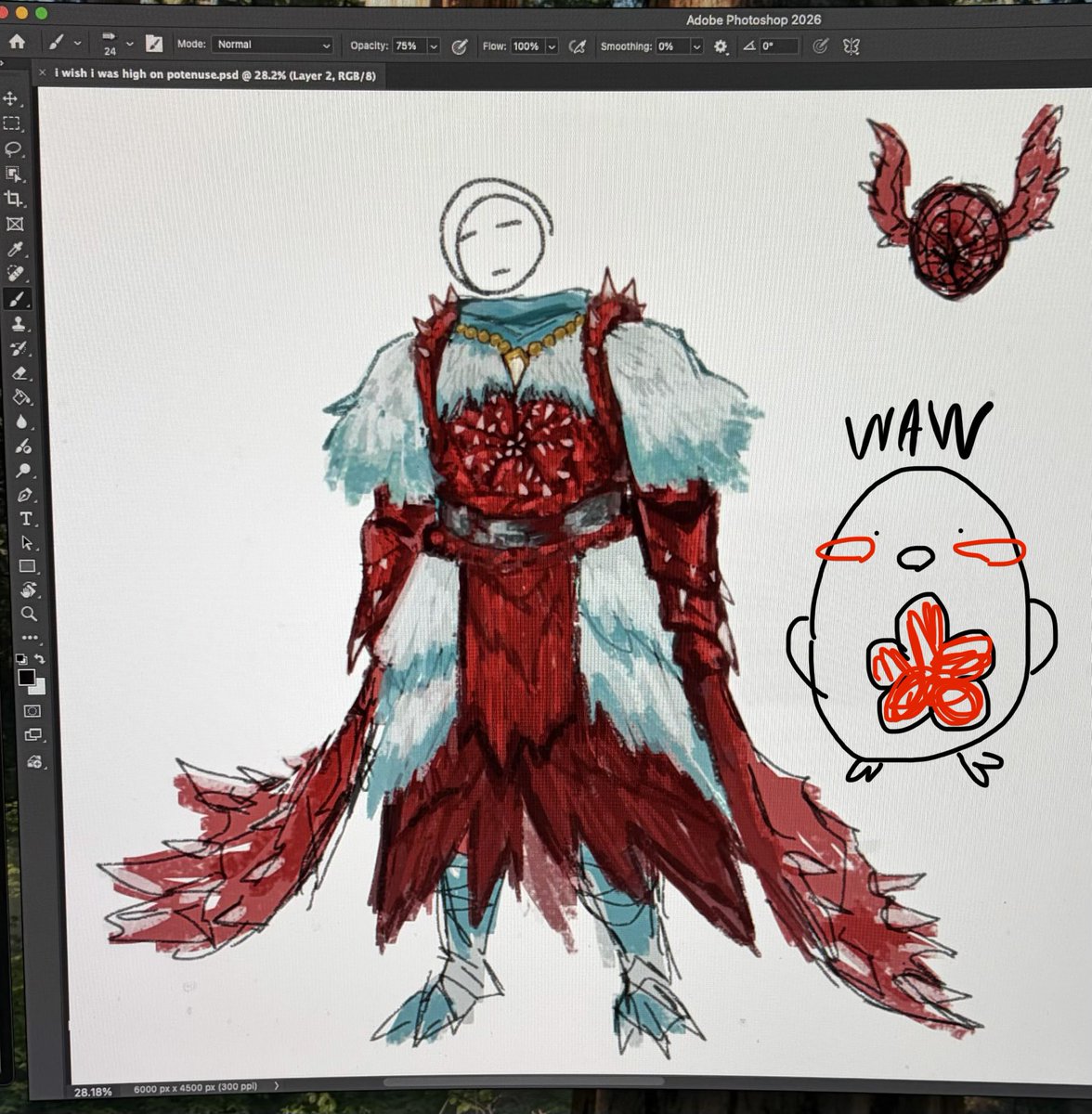Image resolution: width=1092 pixels, height=1114 pixels.
Task: Select the History Brush tool
Action: (x=19, y=348)
